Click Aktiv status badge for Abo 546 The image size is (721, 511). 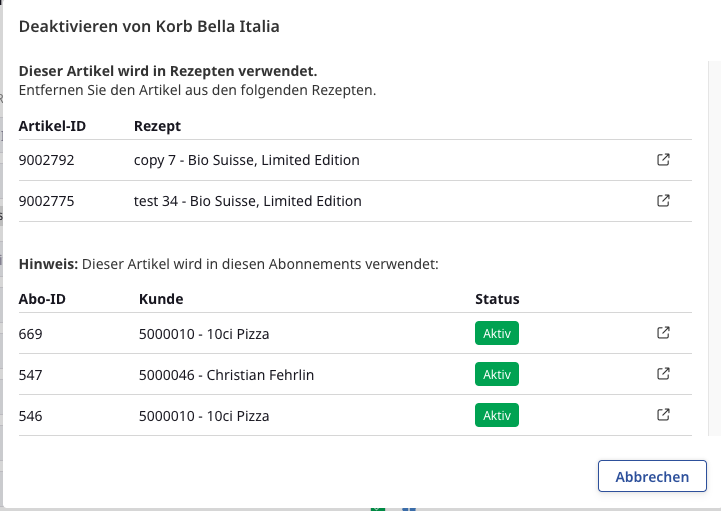[497, 415]
